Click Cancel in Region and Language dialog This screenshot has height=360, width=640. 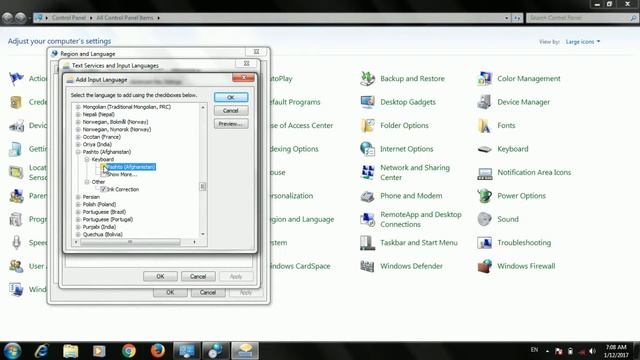pyautogui.click(x=208, y=292)
